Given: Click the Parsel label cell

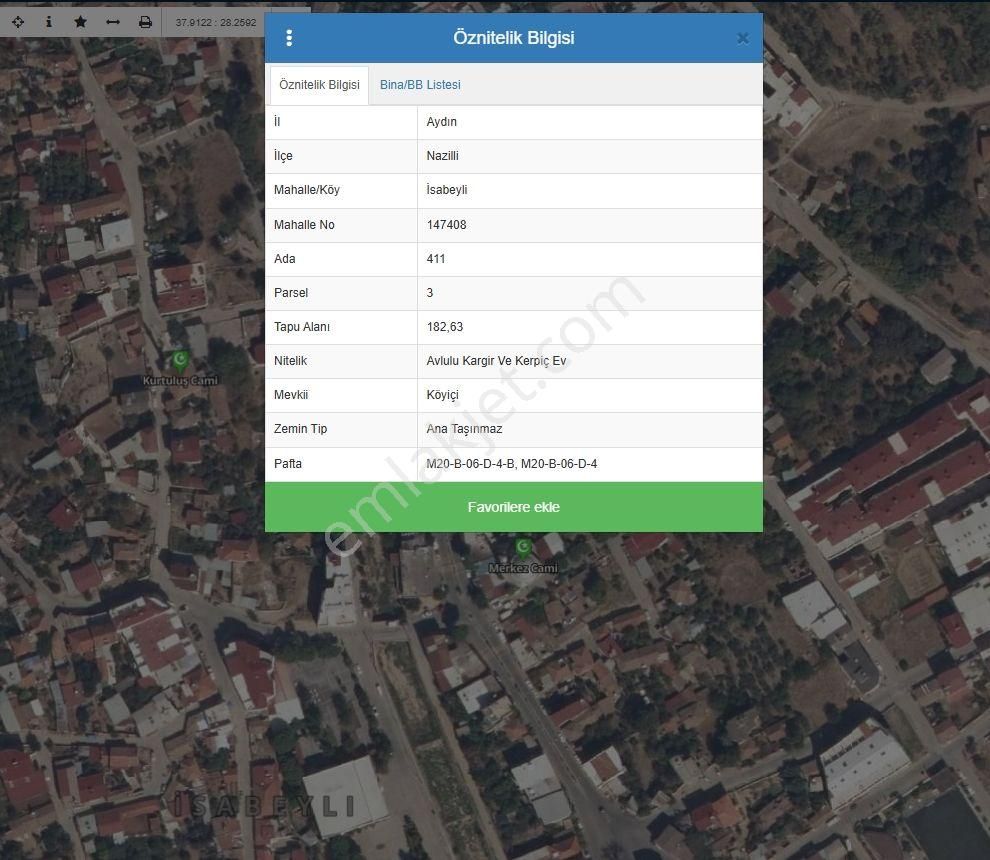Looking at the screenshot, I should pos(341,293).
